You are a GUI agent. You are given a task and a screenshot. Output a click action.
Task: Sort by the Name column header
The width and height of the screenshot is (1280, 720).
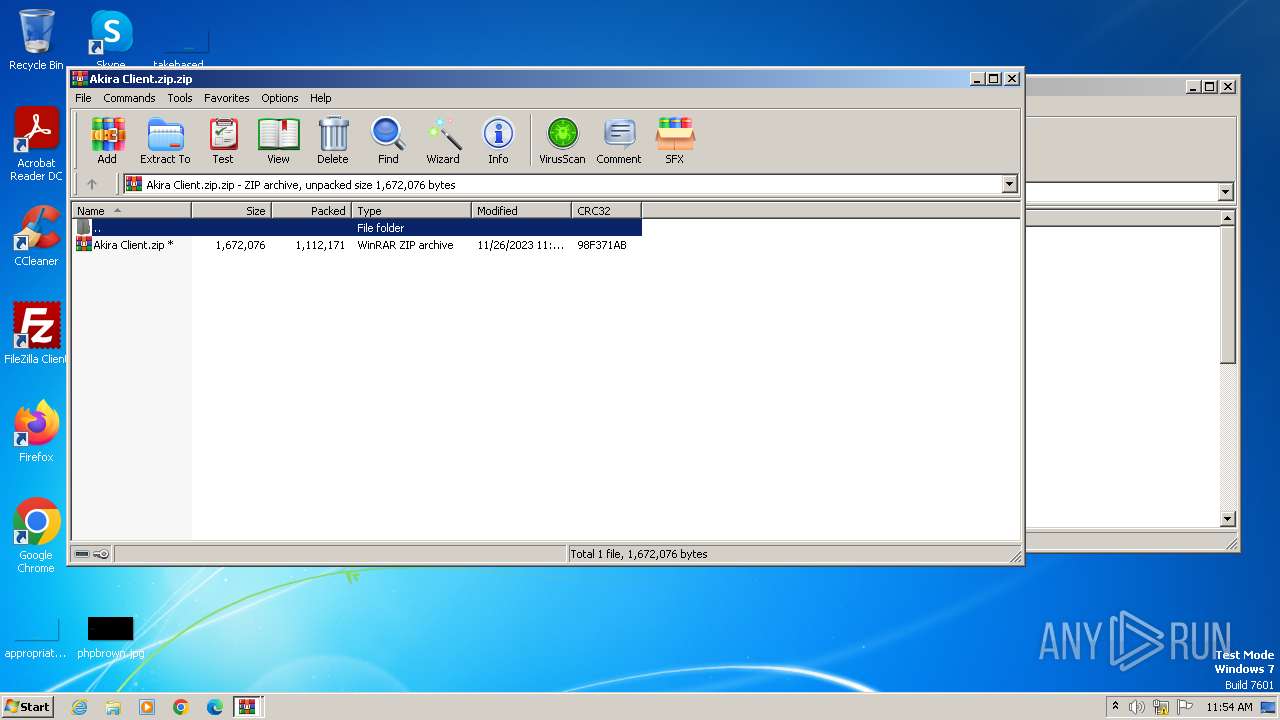[x=131, y=210]
